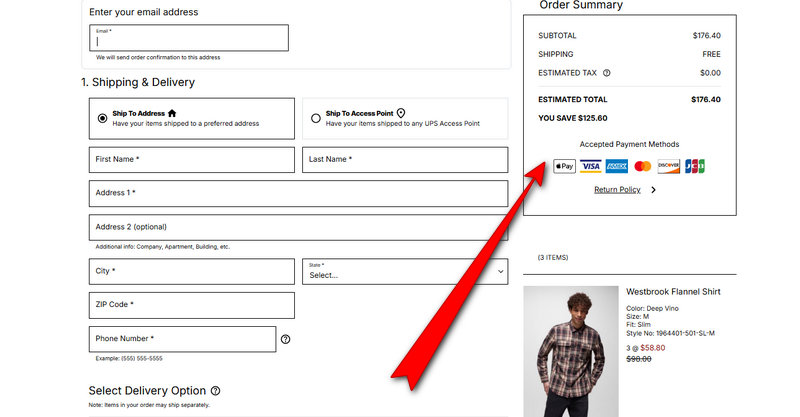
Task: Click the ZIP Code field
Action: pyautogui.click(x=192, y=305)
